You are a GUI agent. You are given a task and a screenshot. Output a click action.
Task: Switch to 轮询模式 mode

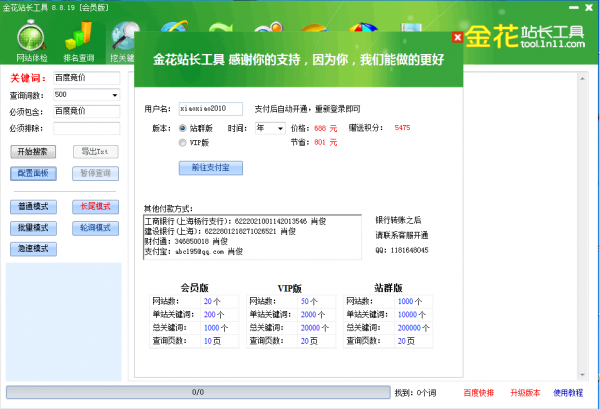click(96, 228)
